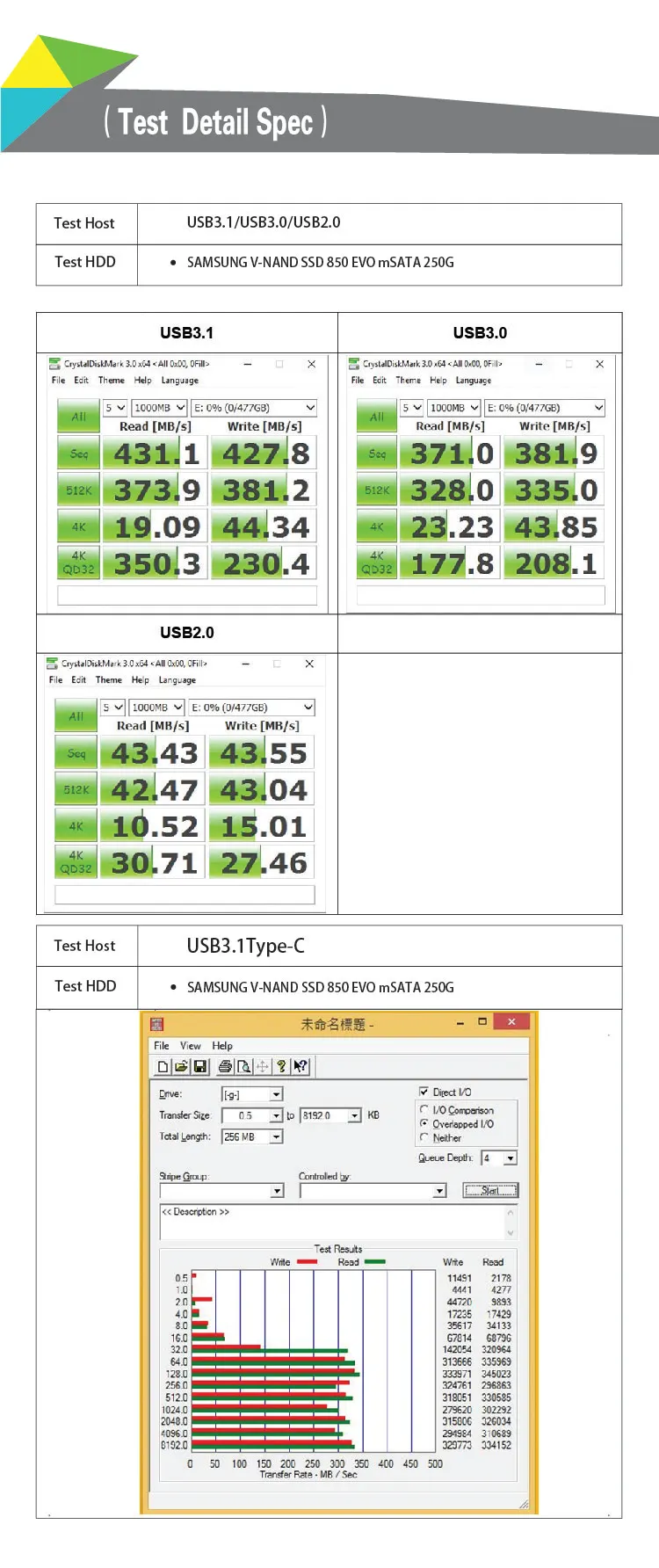Screen dimensions: 659x1568
Task: Click Save disk icon in ATTO toolbar
Action: pyautogui.click(x=200, y=1066)
